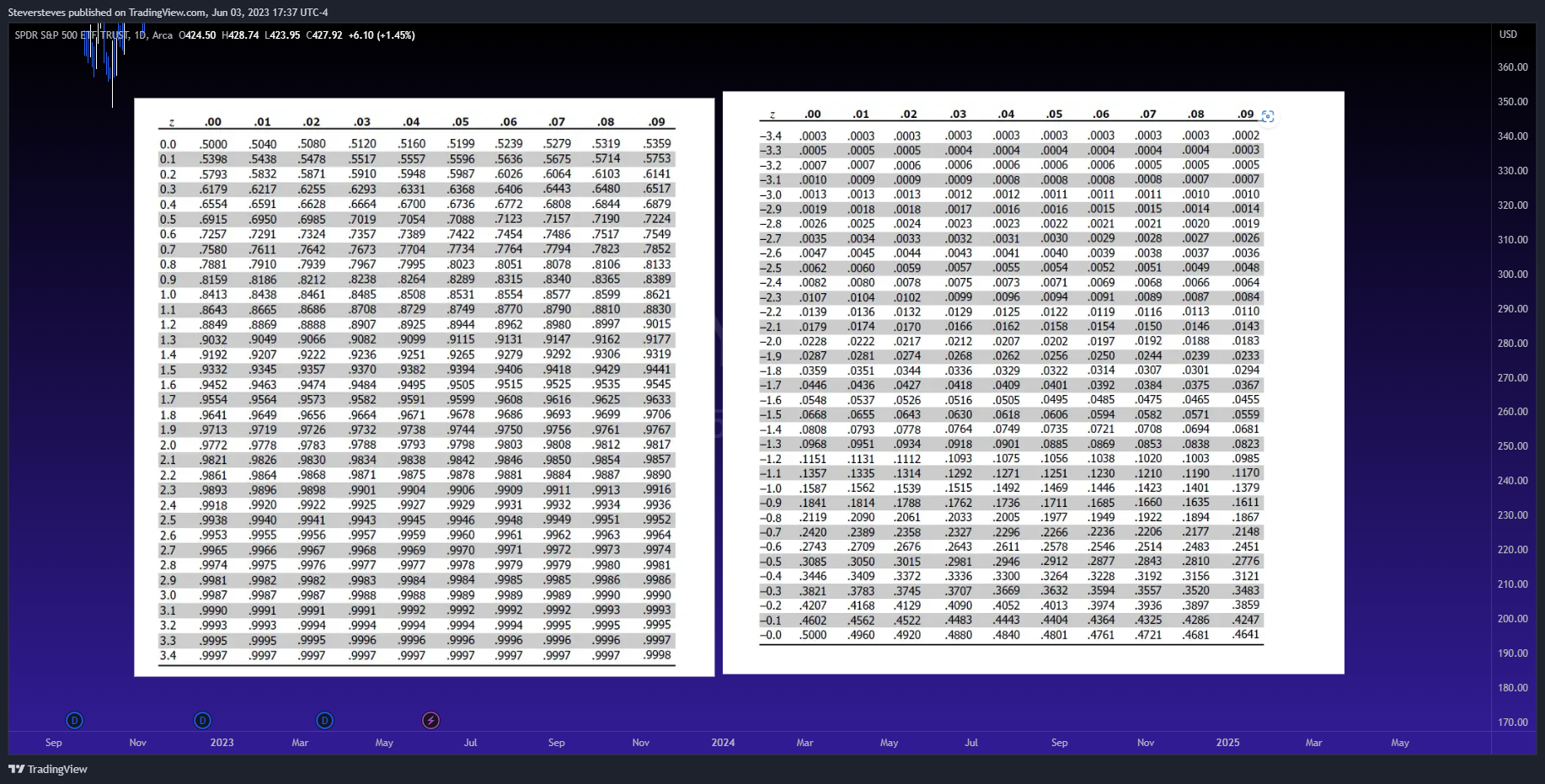The width and height of the screenshot is (1545, 784).
Task: Click value .3085 in the -0.5 row
Action: tap(813, 562)
